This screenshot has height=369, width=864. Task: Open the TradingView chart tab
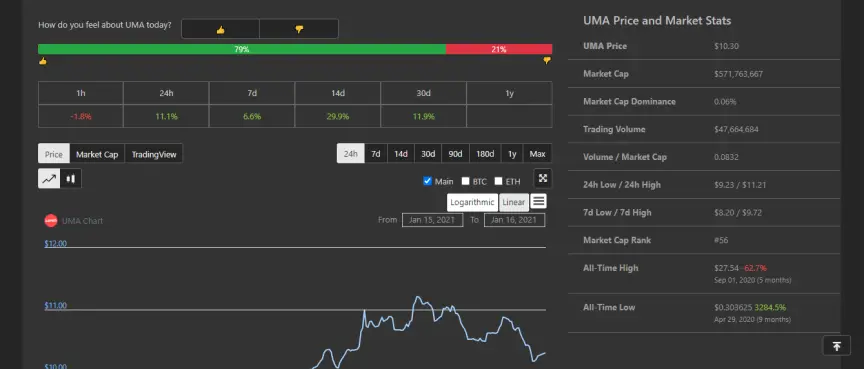tap(154, 154)
